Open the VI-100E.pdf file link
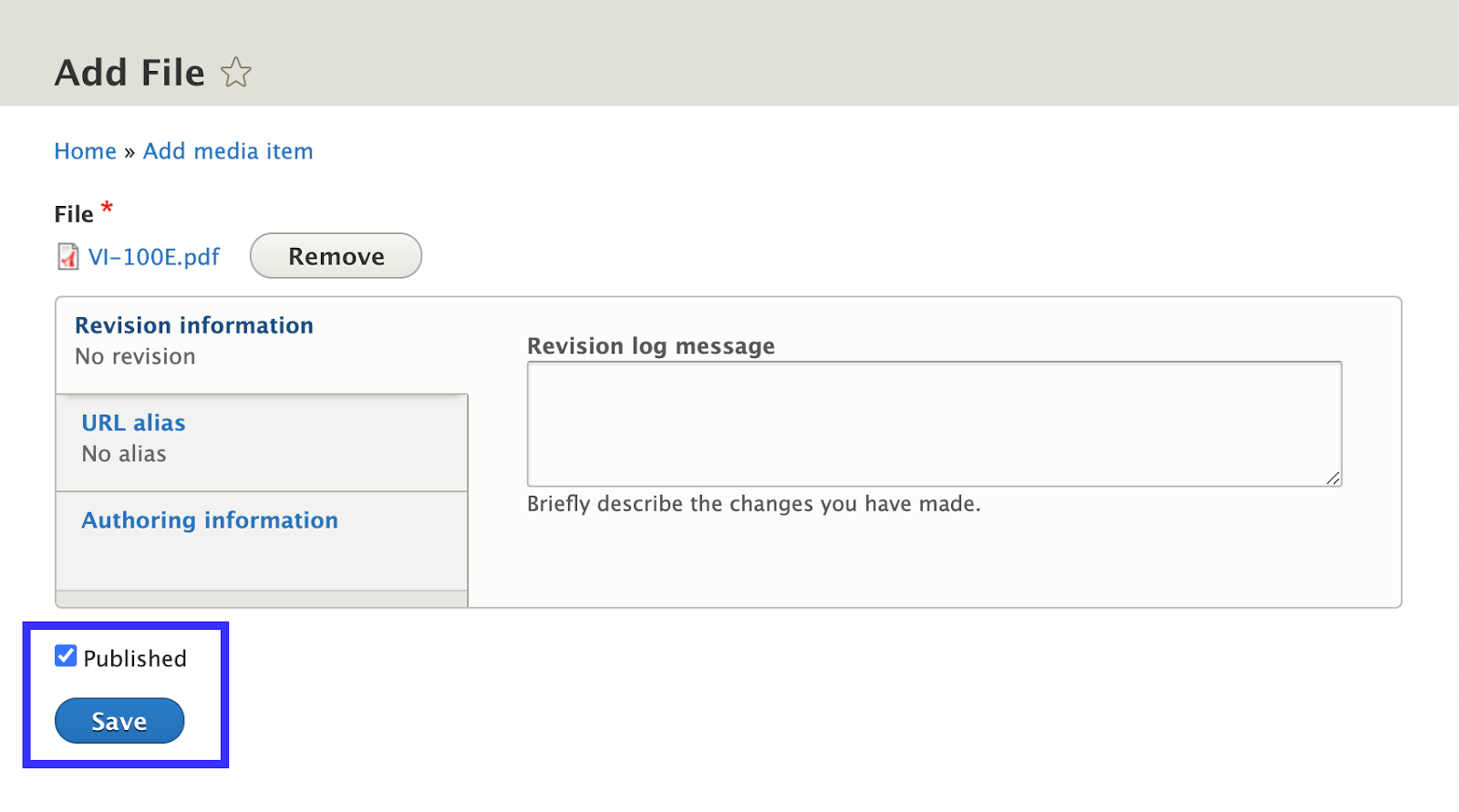The width and height of the screenshot is (1459, 812). pos(154,257)
